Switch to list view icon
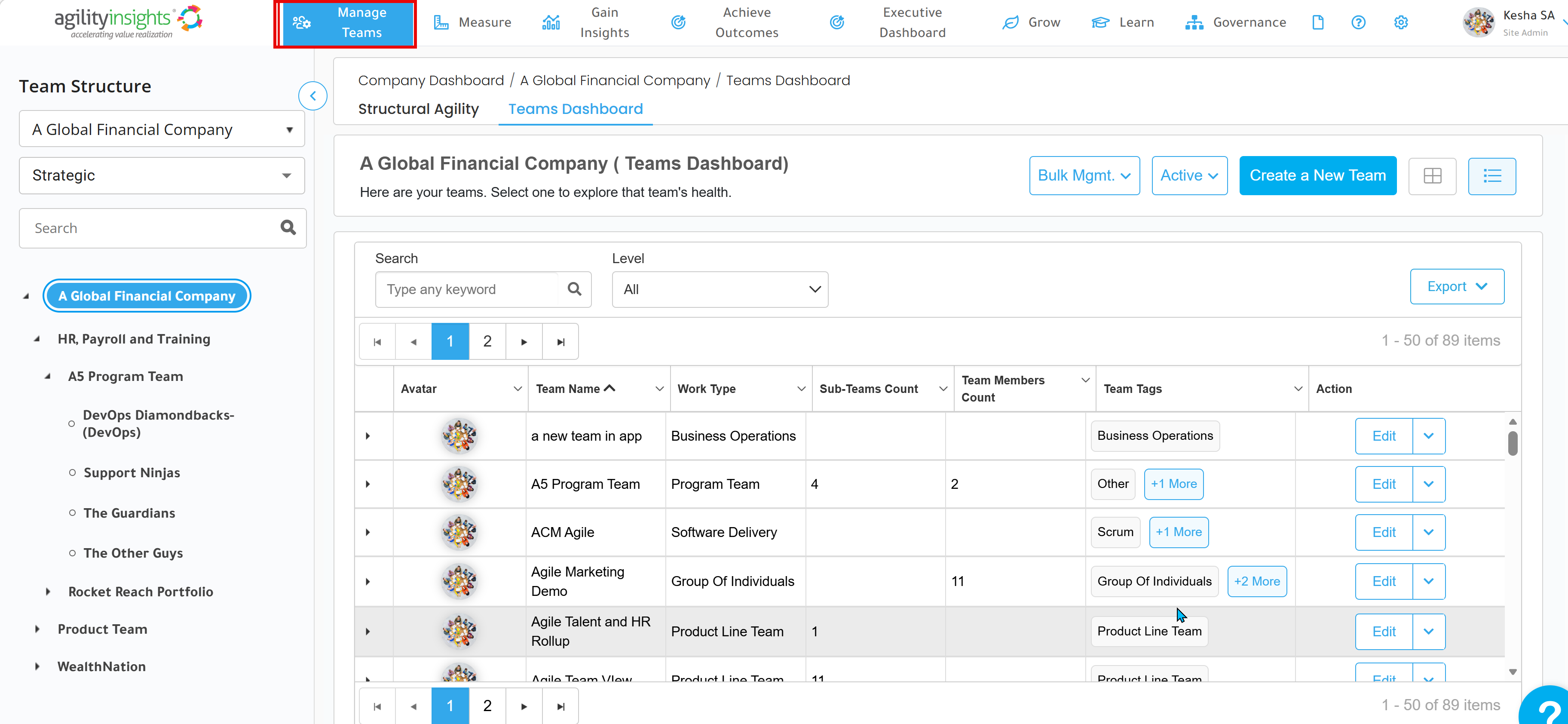 tap(1492, 176)
